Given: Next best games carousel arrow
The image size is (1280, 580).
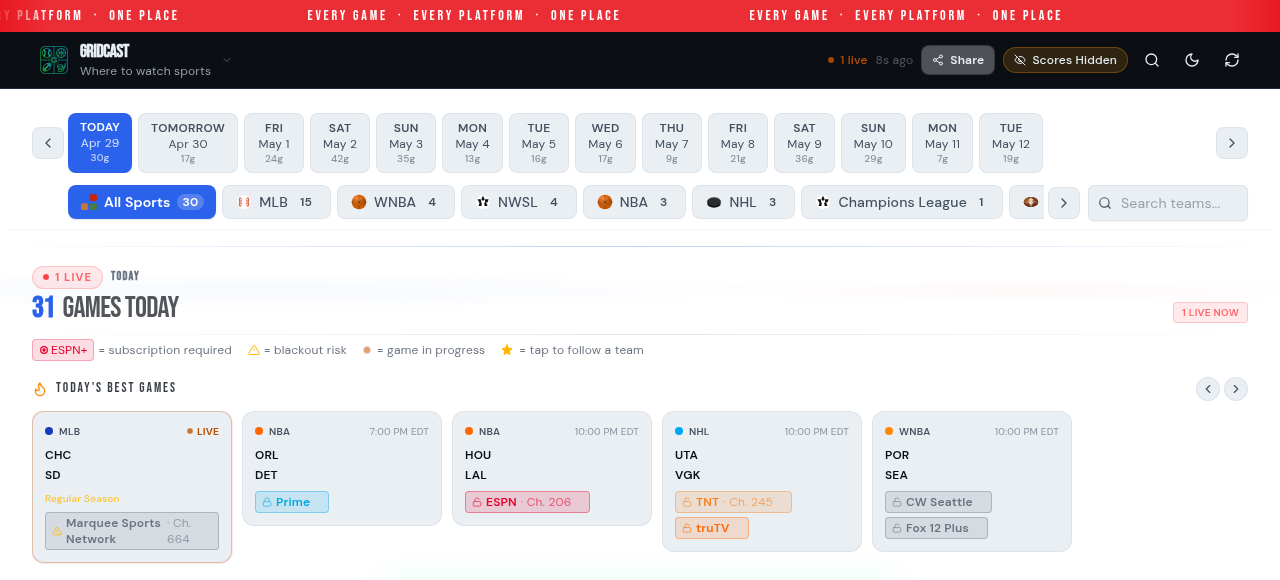Looking at the screenshot, I should tap(1236, 389).
